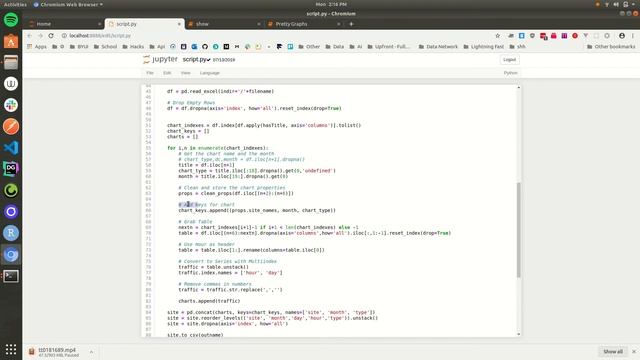The width and height of the screenshot is (640, 360).
Task: Open clock and calendar in top bar
Action: [331, 4]
